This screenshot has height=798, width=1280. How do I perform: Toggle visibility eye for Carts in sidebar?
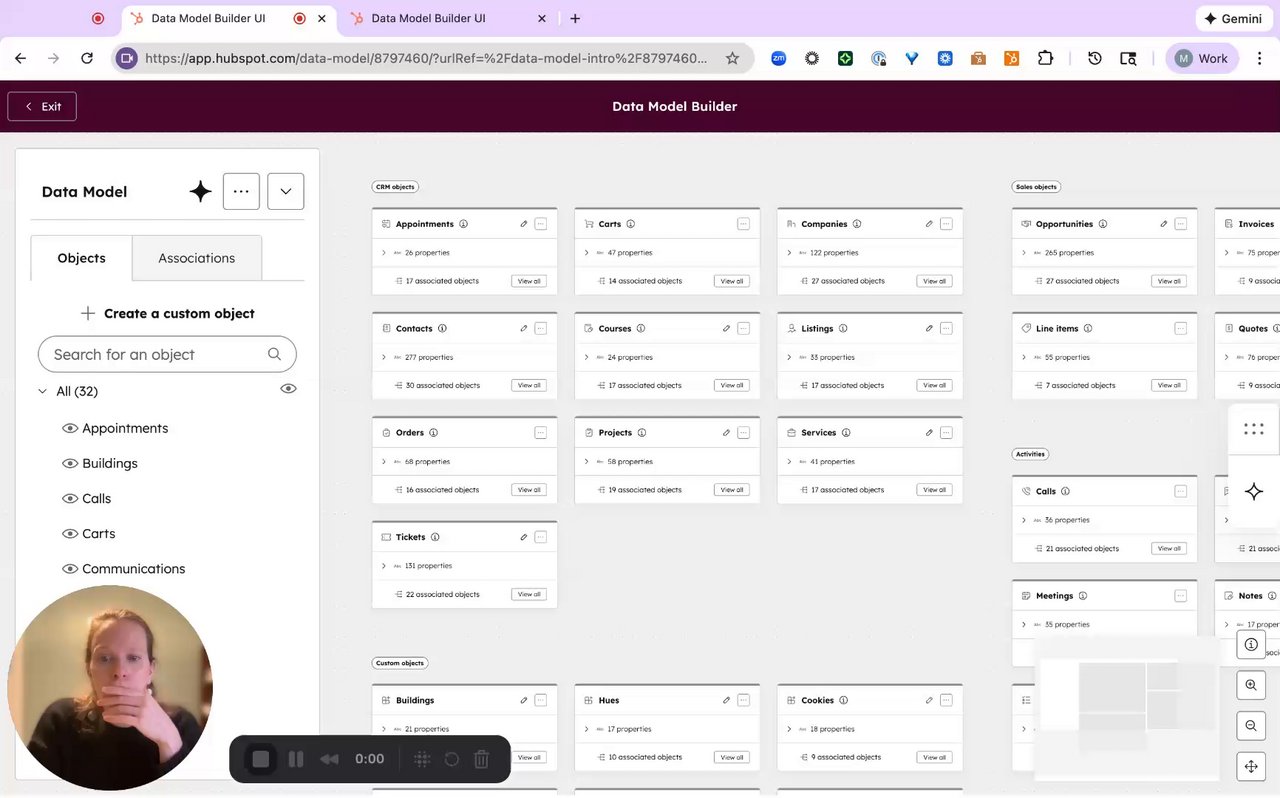click(70, 533)
